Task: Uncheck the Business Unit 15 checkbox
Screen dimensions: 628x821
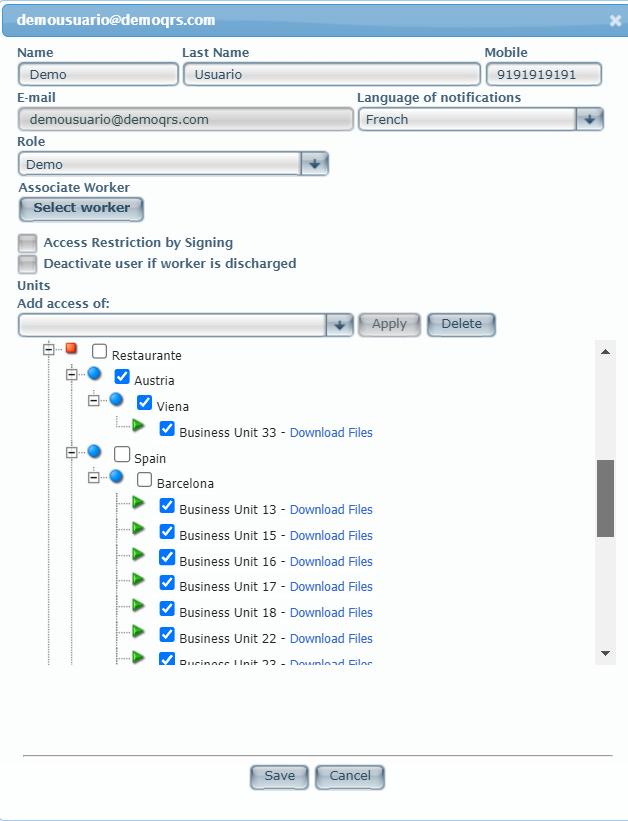Action: click(x=167, y=532)
